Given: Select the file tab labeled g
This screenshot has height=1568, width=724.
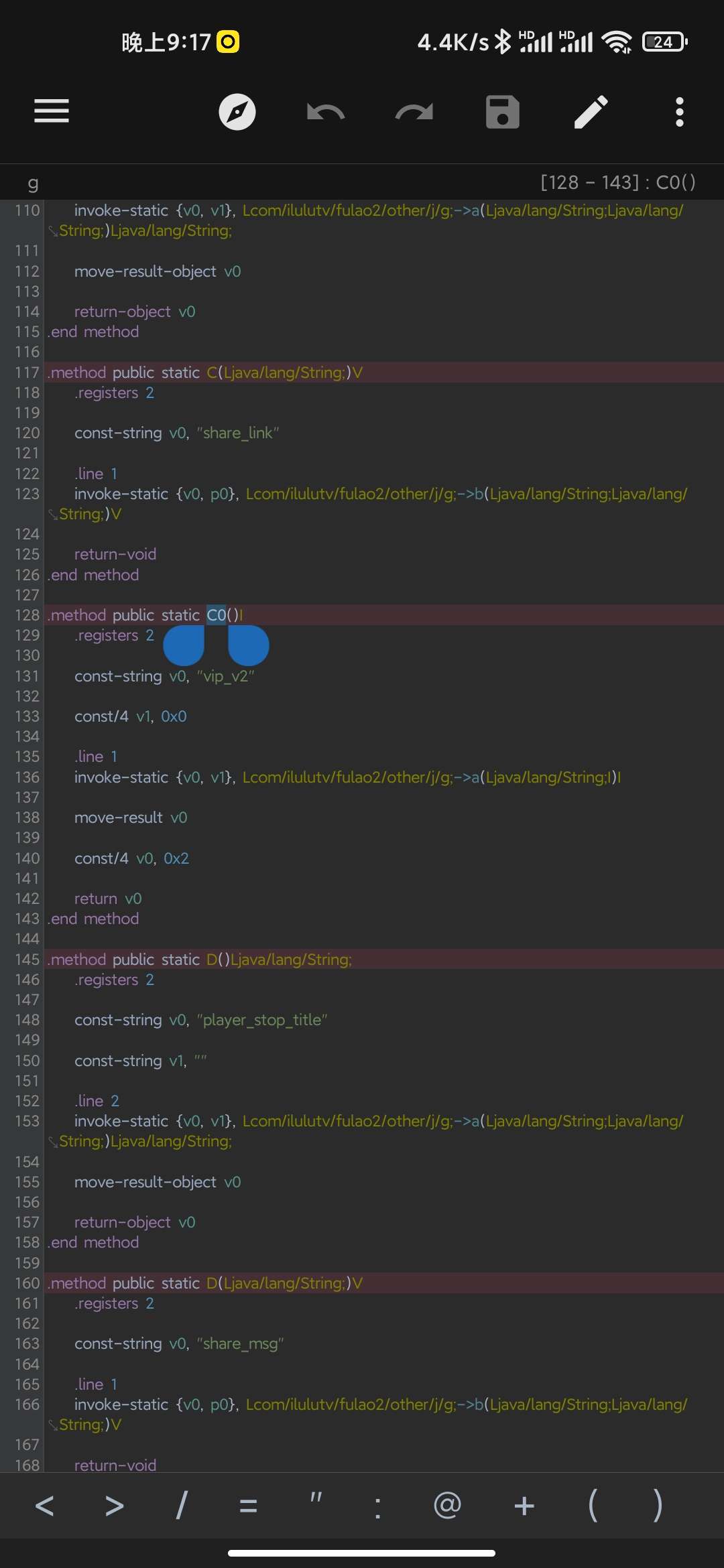Looking at the screenshot, I should pos(33,182).
